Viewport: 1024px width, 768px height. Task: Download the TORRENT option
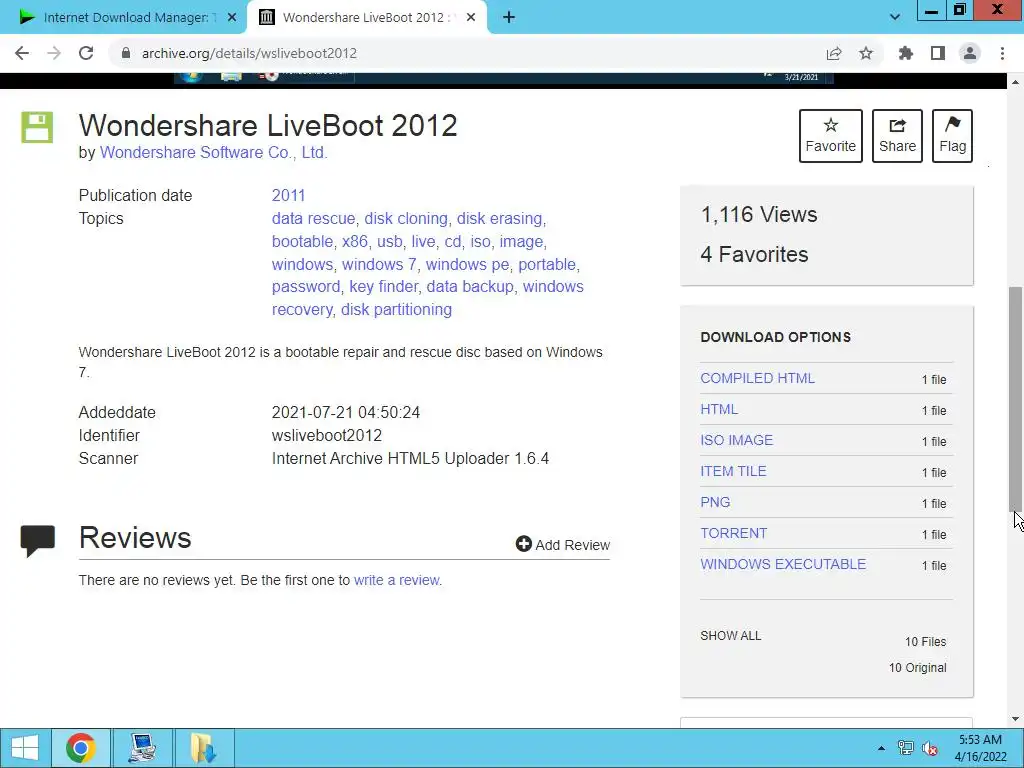(x=734, y=534)
